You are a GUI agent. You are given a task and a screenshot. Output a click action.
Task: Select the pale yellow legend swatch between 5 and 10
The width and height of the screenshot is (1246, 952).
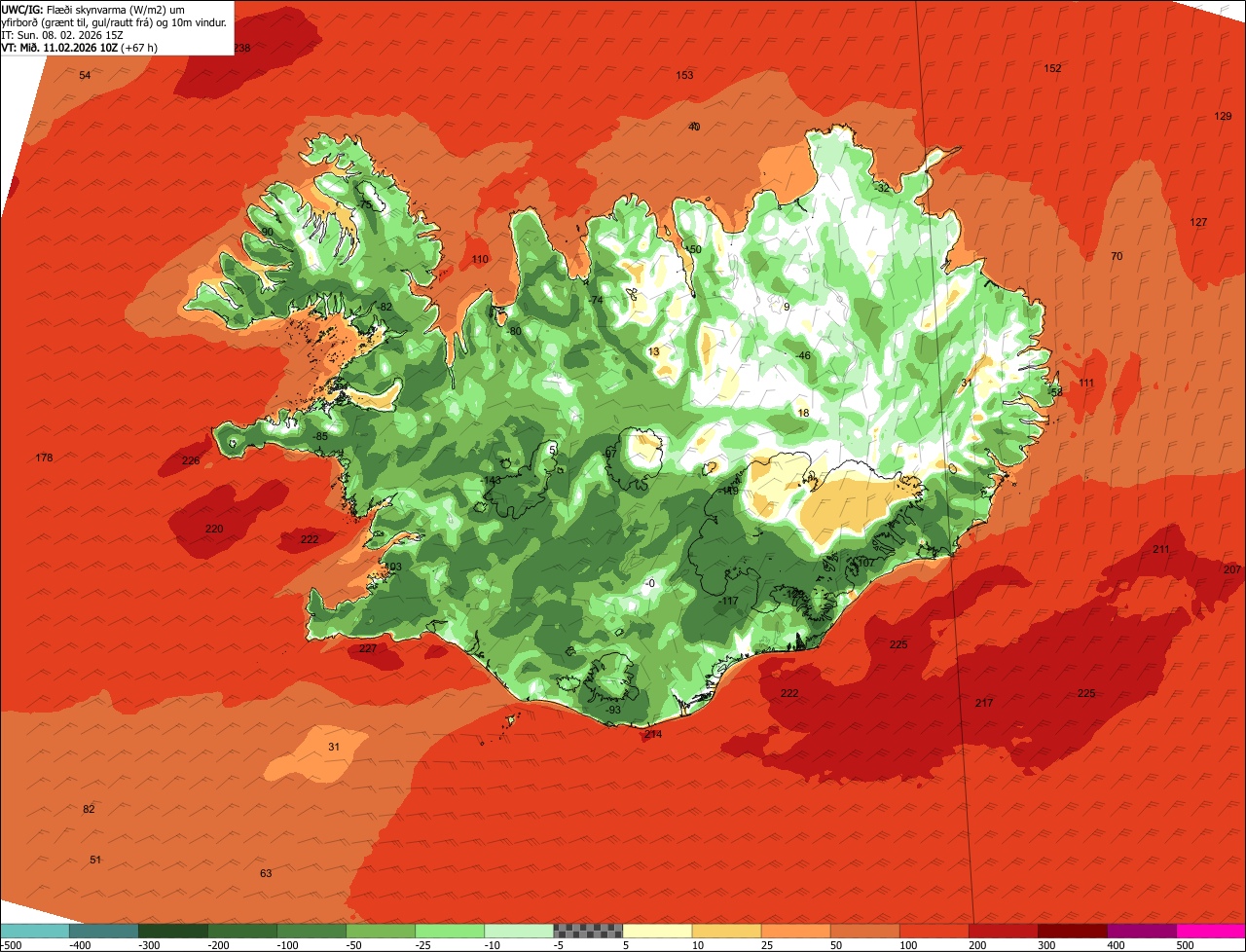tap(657, 931)
